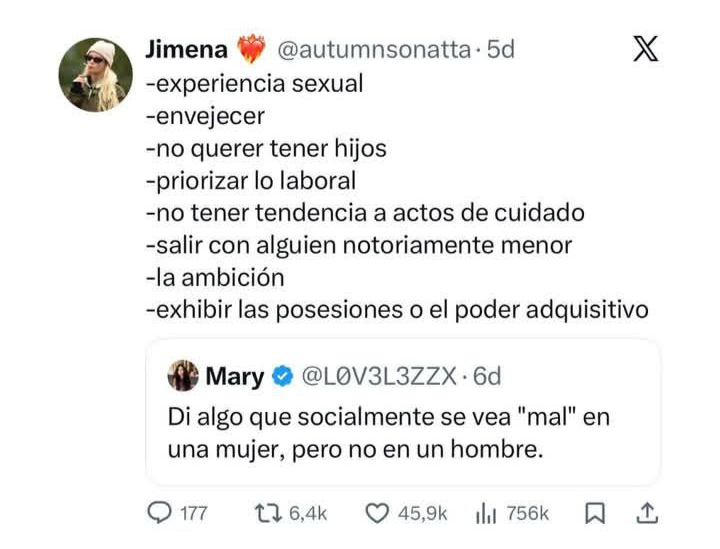Click the 6,4k reposts count
This screenshot has height=549, width=720.
(308, 513)
